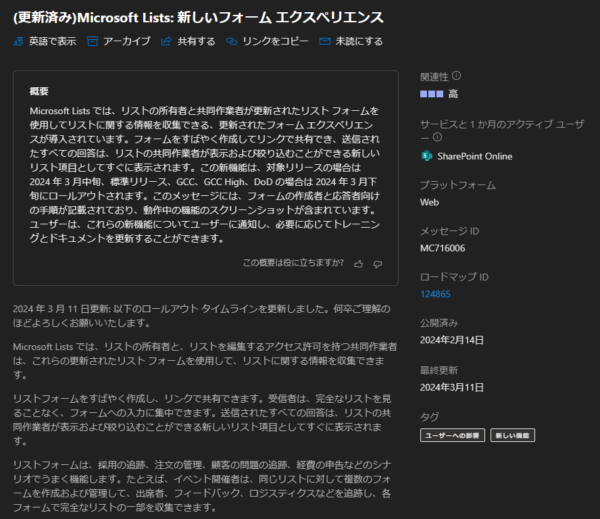Open info icon for active users heading
The image size is (600, 519).
[437, 137]
